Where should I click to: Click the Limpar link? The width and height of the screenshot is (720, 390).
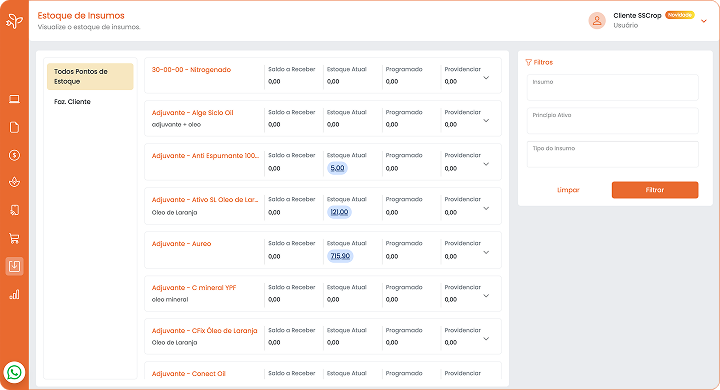[568, 190]
